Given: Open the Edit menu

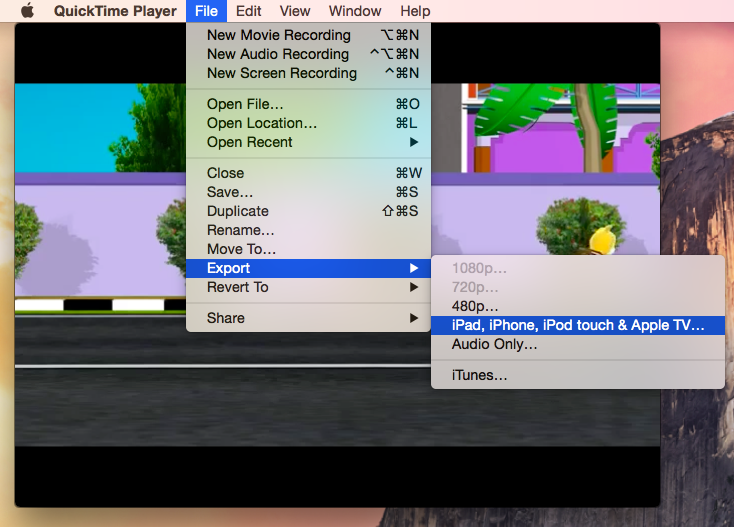Looking at the screenshot, I should coord(249,11).
